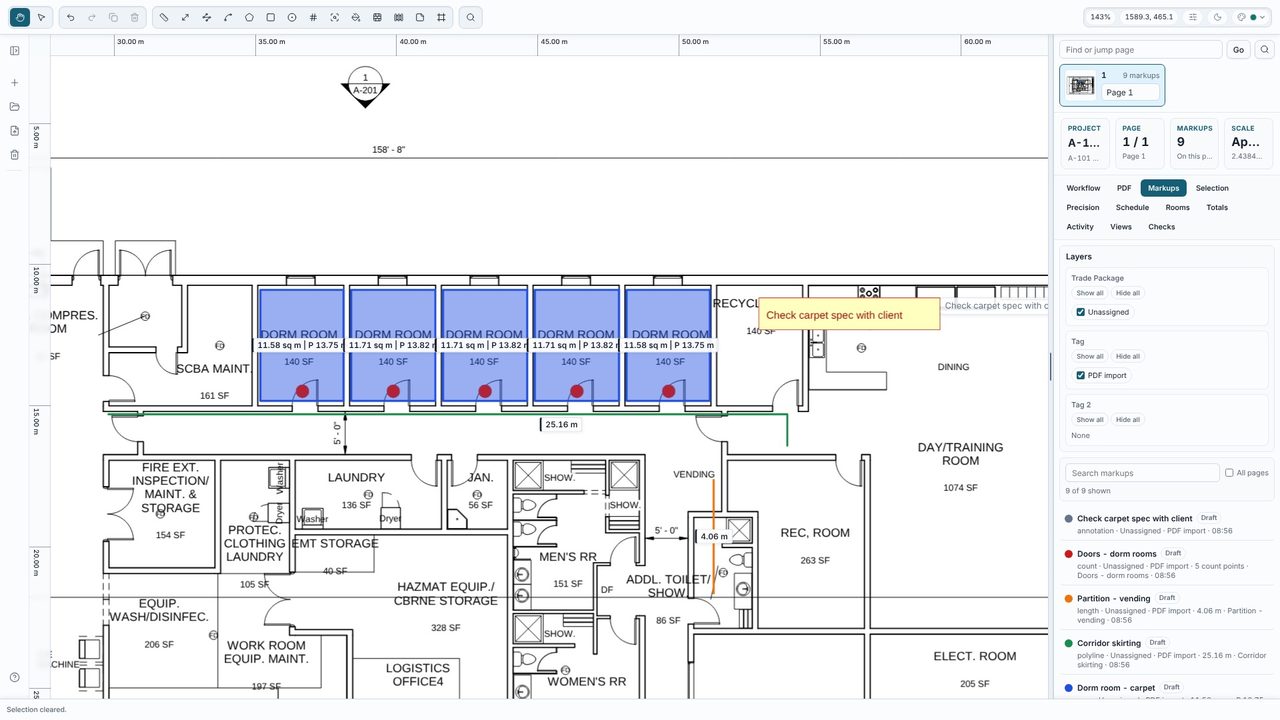Select the rectangle area tool
1280x720 pixels.
pos(271,17)
